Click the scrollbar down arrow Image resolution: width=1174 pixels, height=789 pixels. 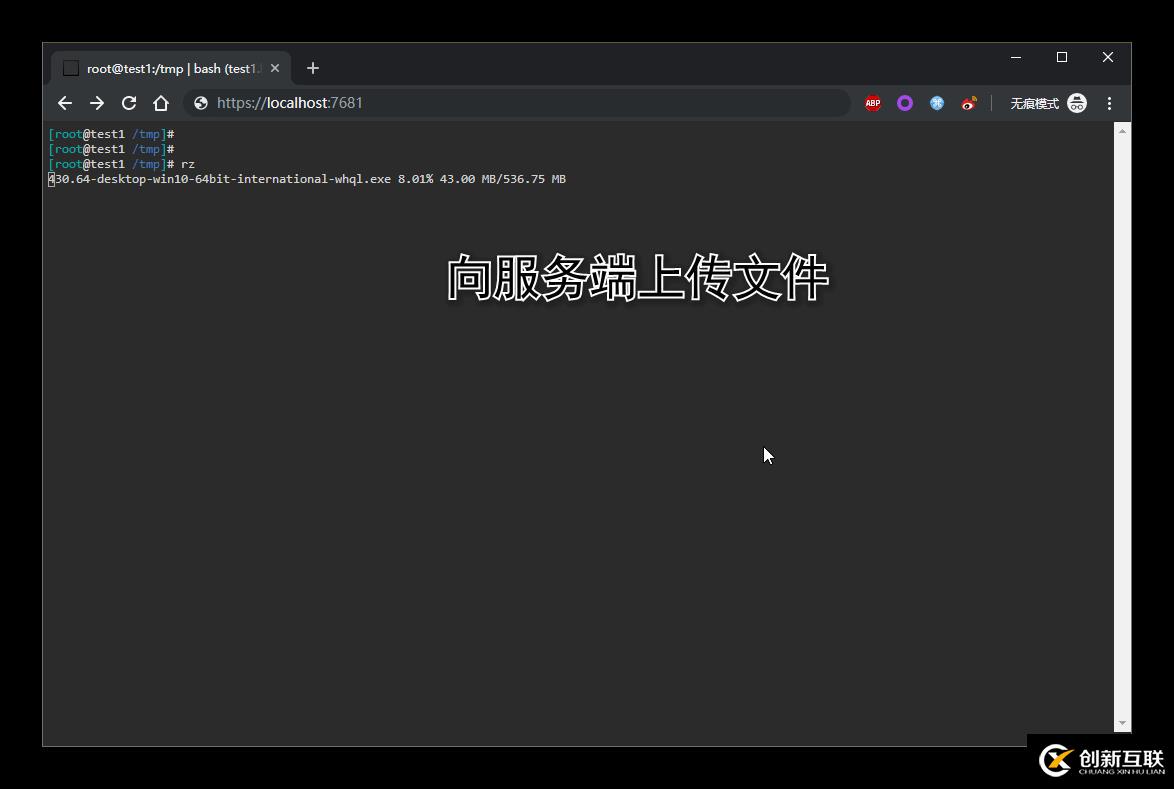1121,722
